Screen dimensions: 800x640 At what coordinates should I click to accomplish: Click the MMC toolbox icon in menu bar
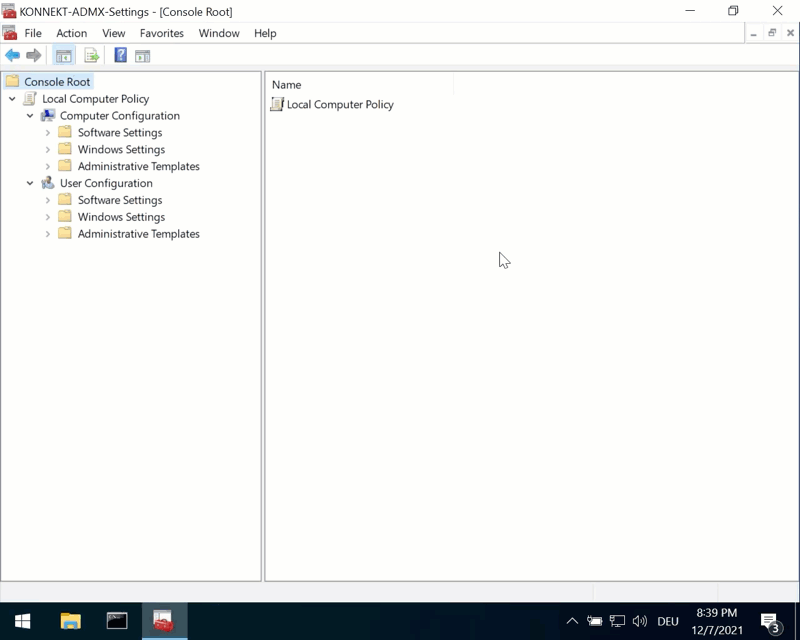(x=10, y=33)
